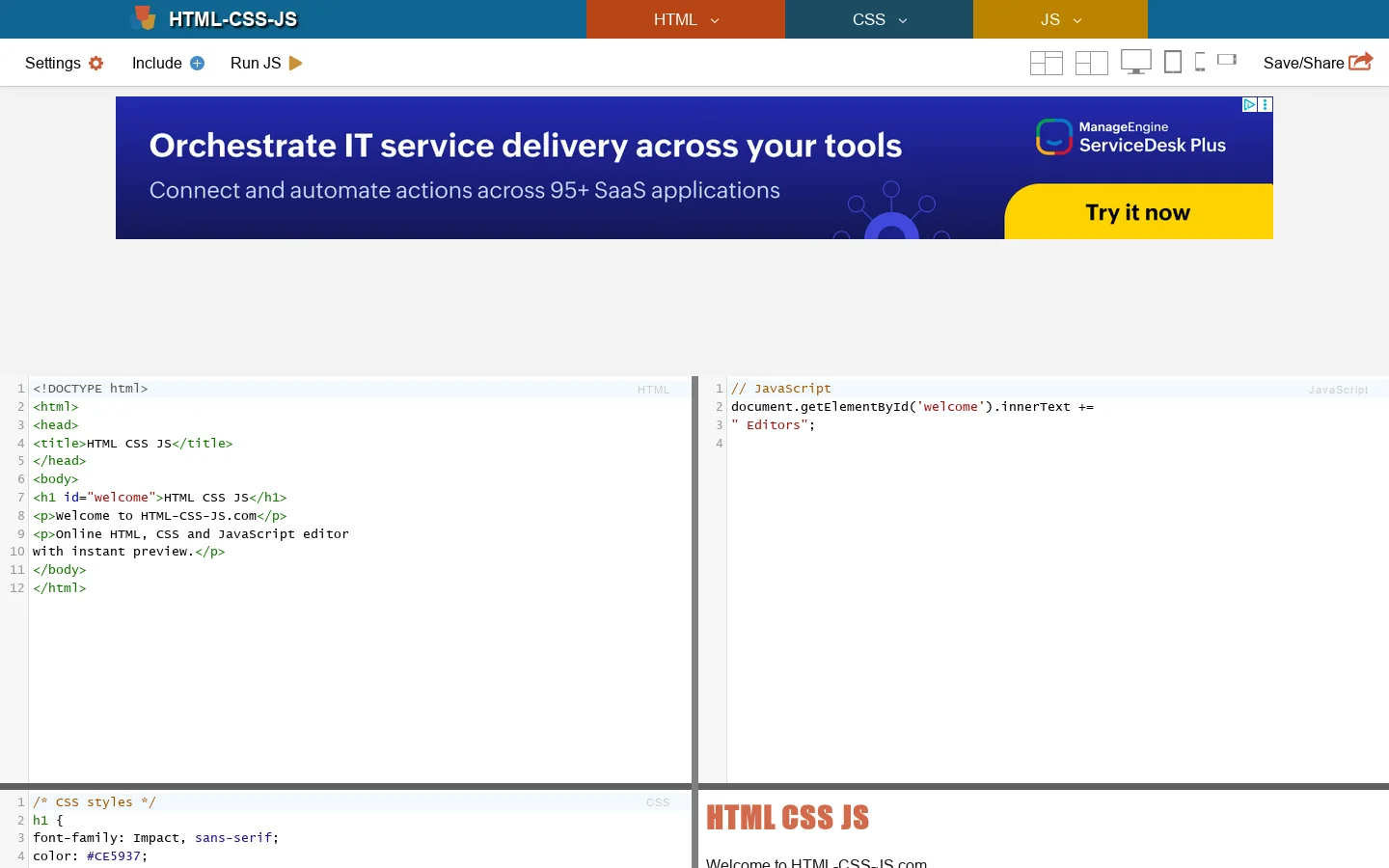Click the "<p>Welcome to HTML-CSS-JS.com</p>" line
This screenshot has width=1389, height=868.
tap(160, 516)
